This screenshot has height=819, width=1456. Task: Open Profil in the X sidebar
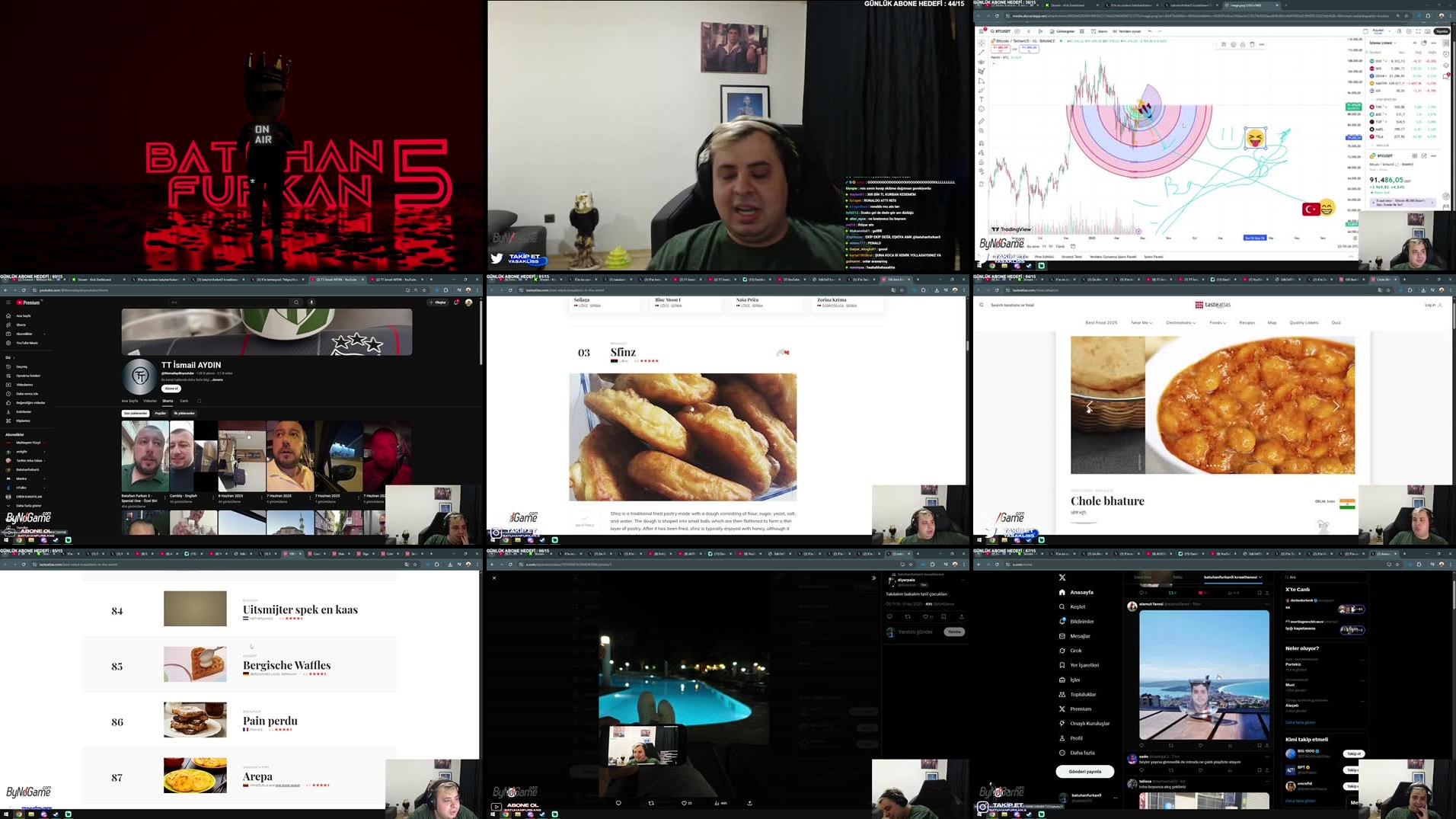[x=1070, y=737]
